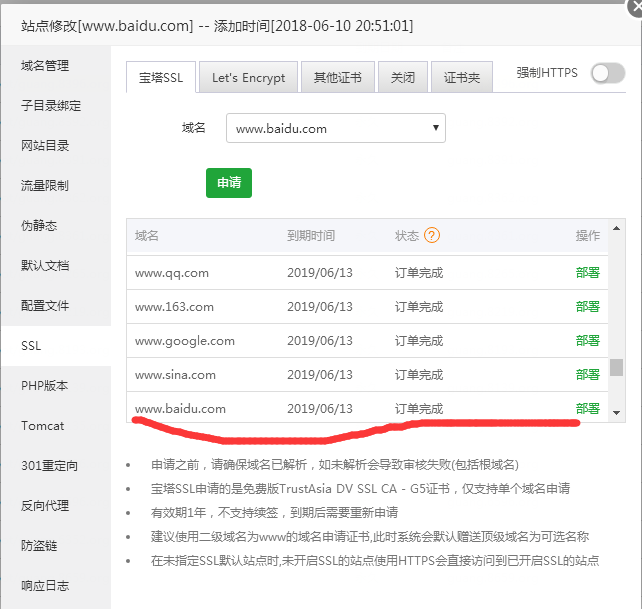
Task: Click expiry date 2019/06/13 for www.google.com
Action: (320, 341)
